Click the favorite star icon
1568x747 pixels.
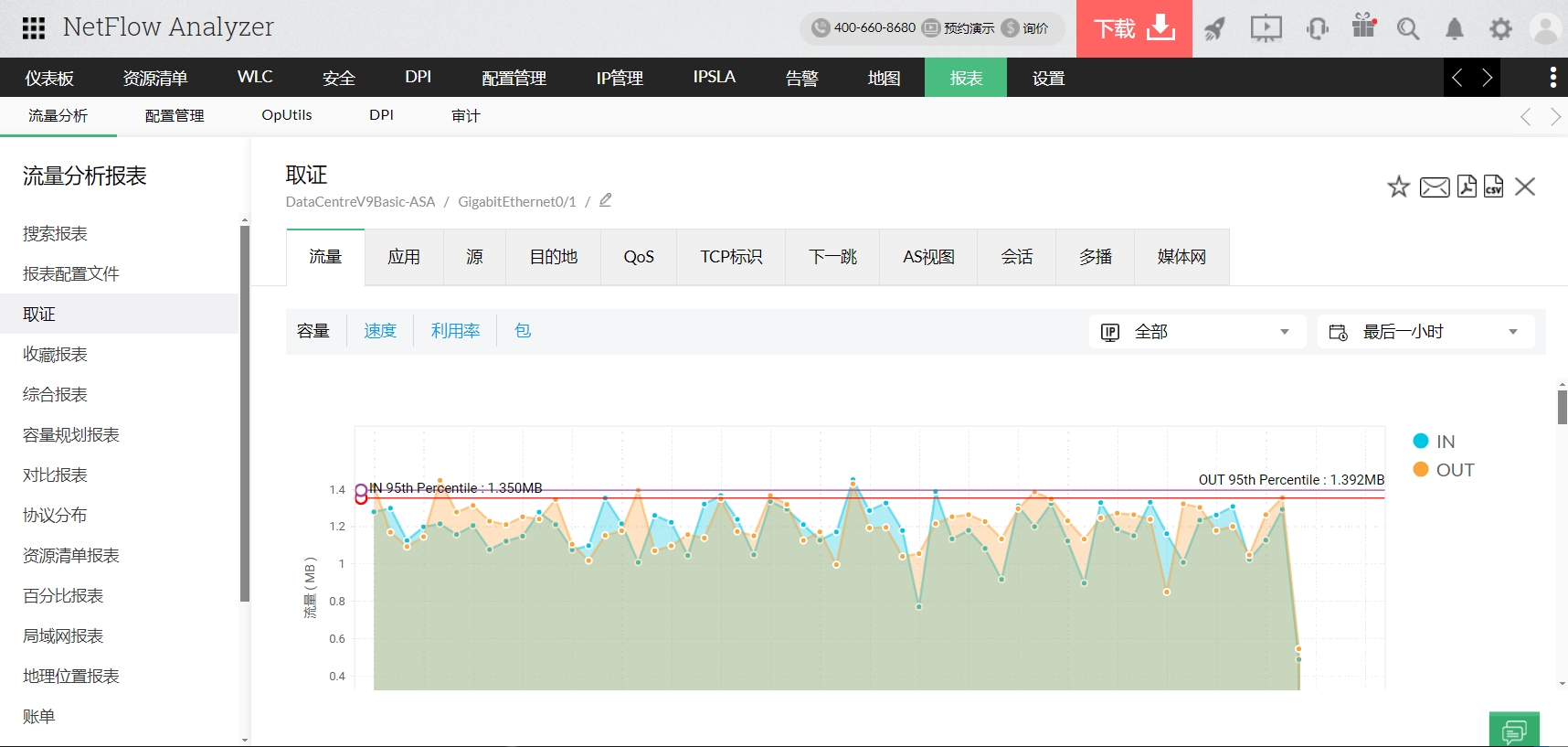pos(1398,187)
